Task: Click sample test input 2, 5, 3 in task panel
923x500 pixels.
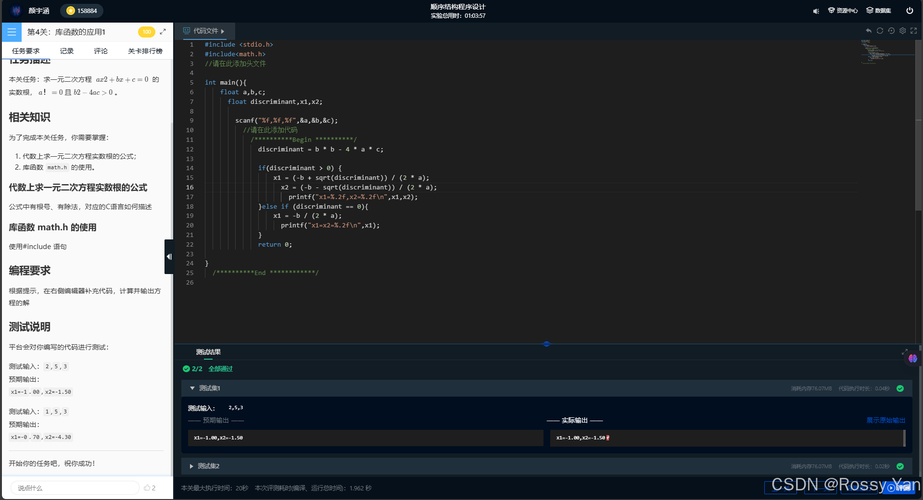Action: (x=57, y=366)
